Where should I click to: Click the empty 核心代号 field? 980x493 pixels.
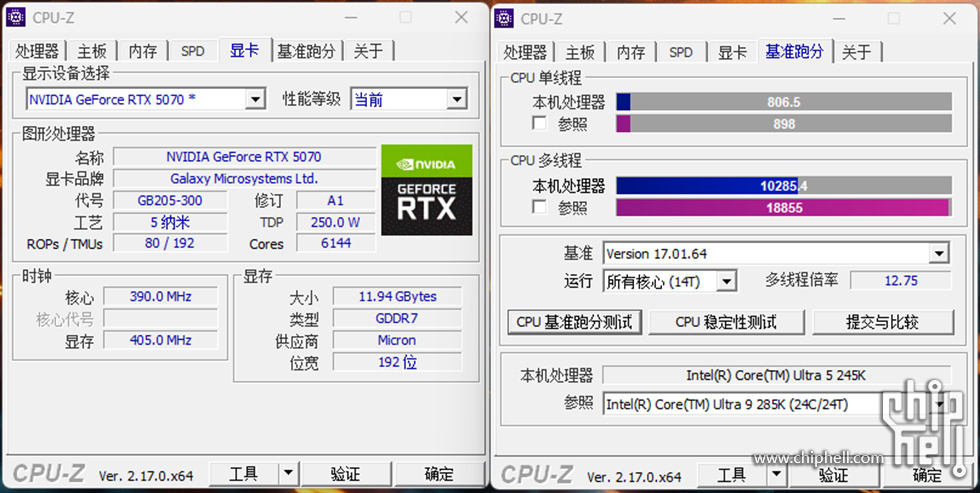tap(161, 319)
